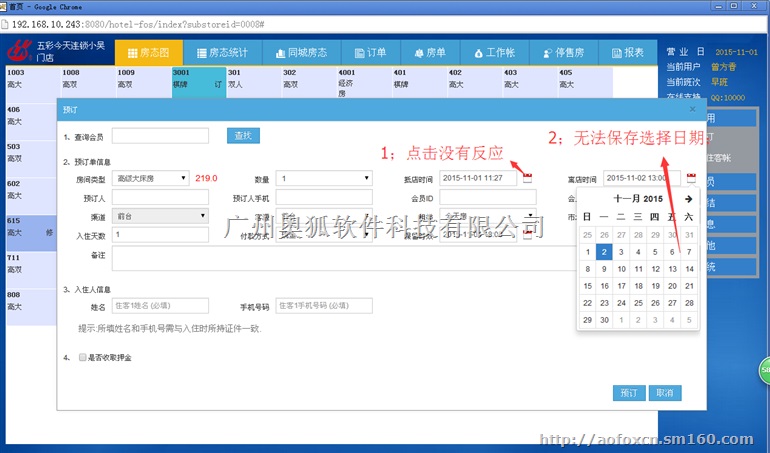Select date 28 in calendar

point(689,303)
